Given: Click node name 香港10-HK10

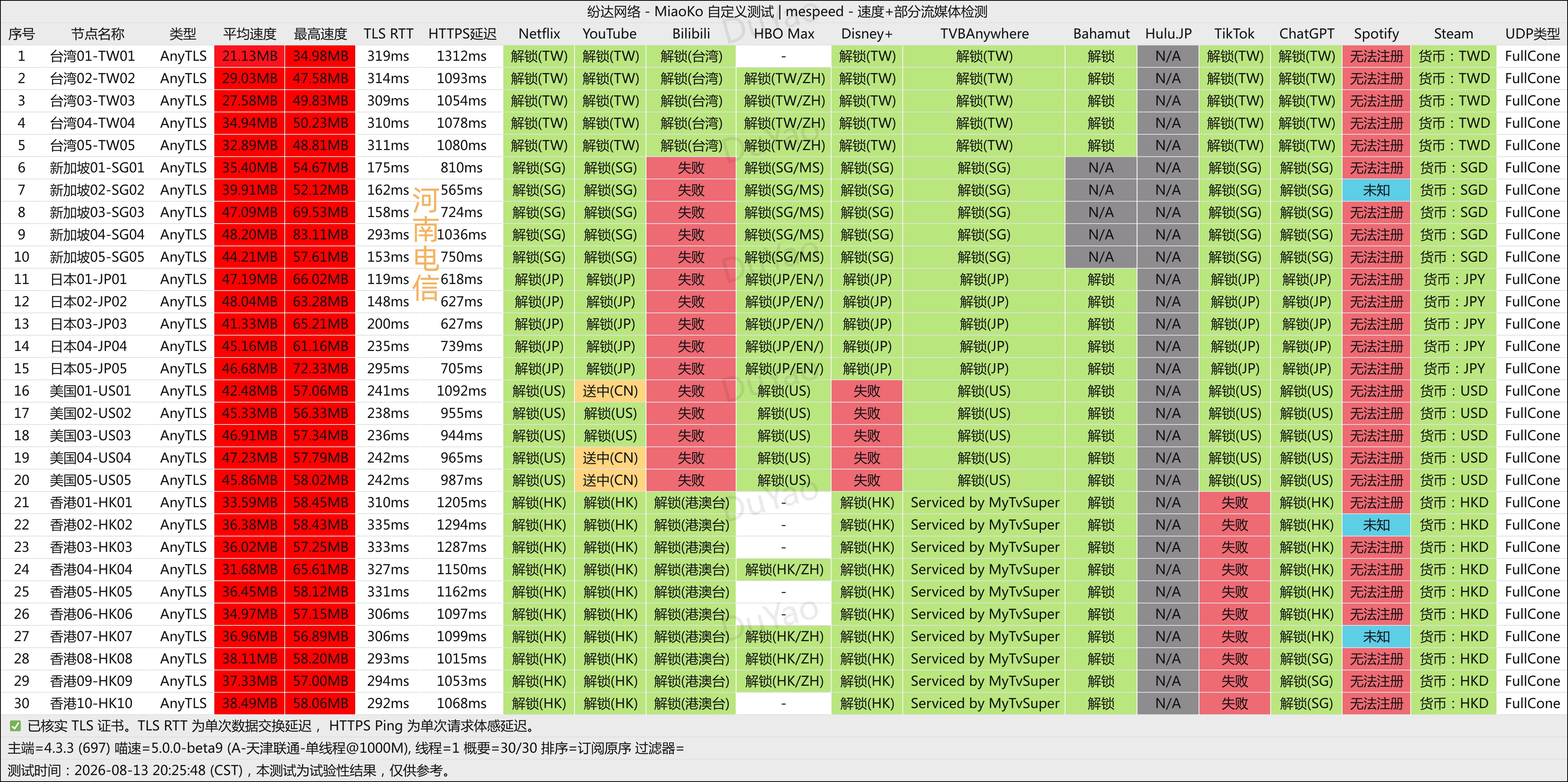Looking at the screenshot, I should click(91, 703).
